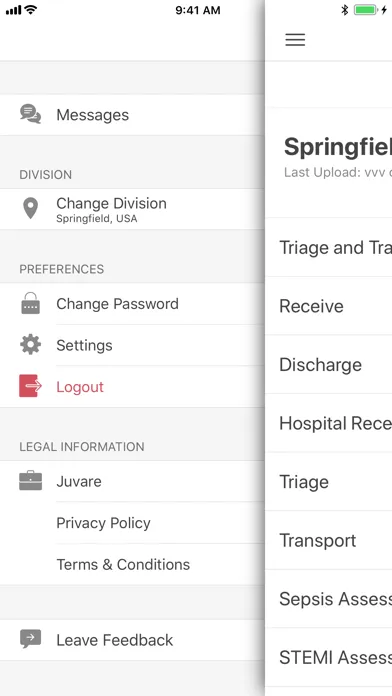Select the Receive row

pyautogui.click(x=329, y=306)
